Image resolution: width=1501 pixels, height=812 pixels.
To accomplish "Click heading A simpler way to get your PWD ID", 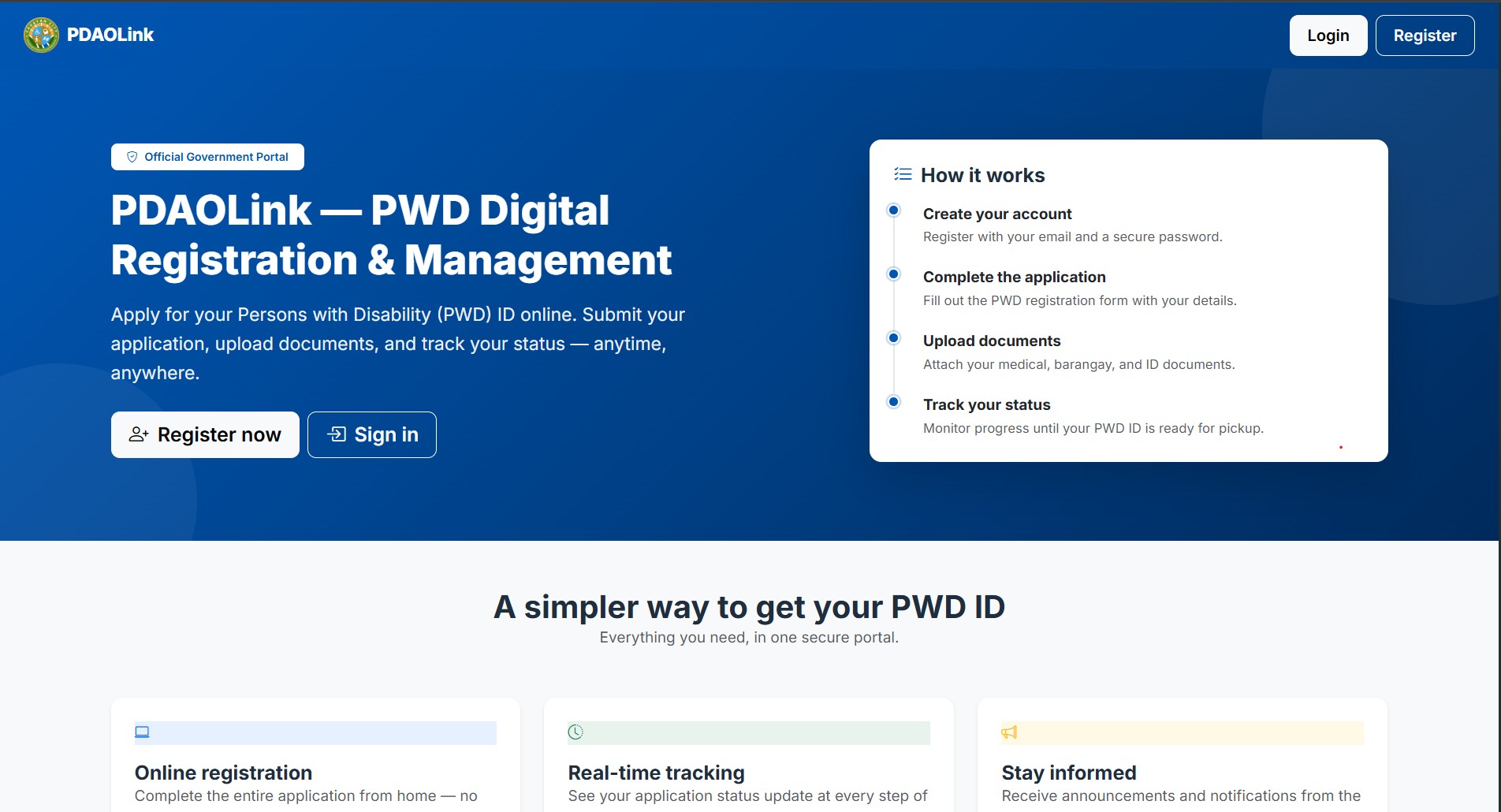I will pos(749,607).
